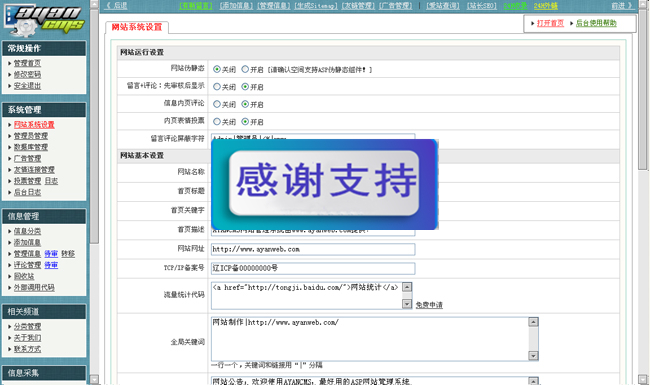This screenshot has height=385, width=650.
Task: Select 关闭 radio for 网站伪静态
Action: (217, 69)
